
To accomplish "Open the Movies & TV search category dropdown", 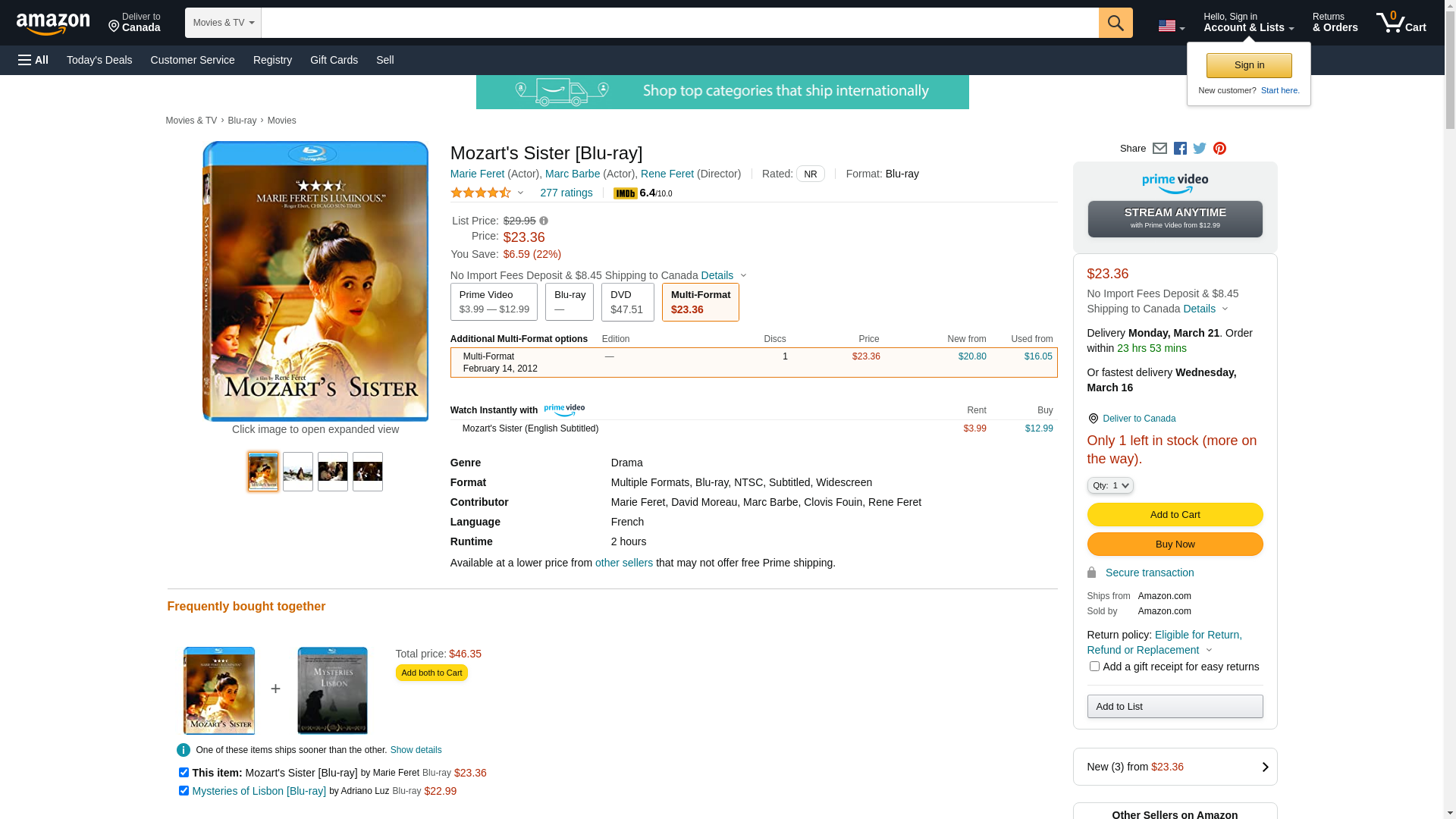I will coord(223,23).
